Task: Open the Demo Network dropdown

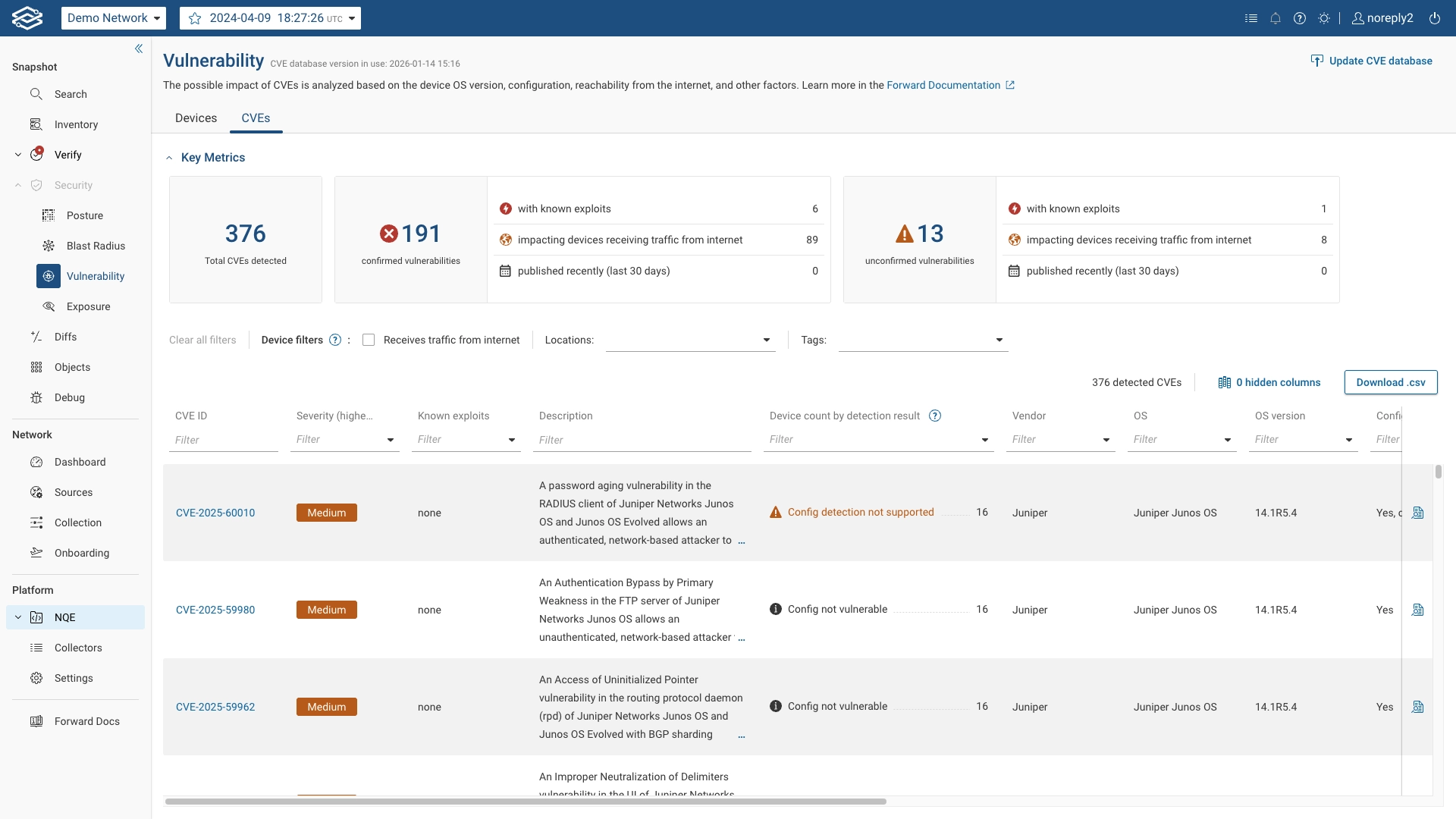Action: 114,17
